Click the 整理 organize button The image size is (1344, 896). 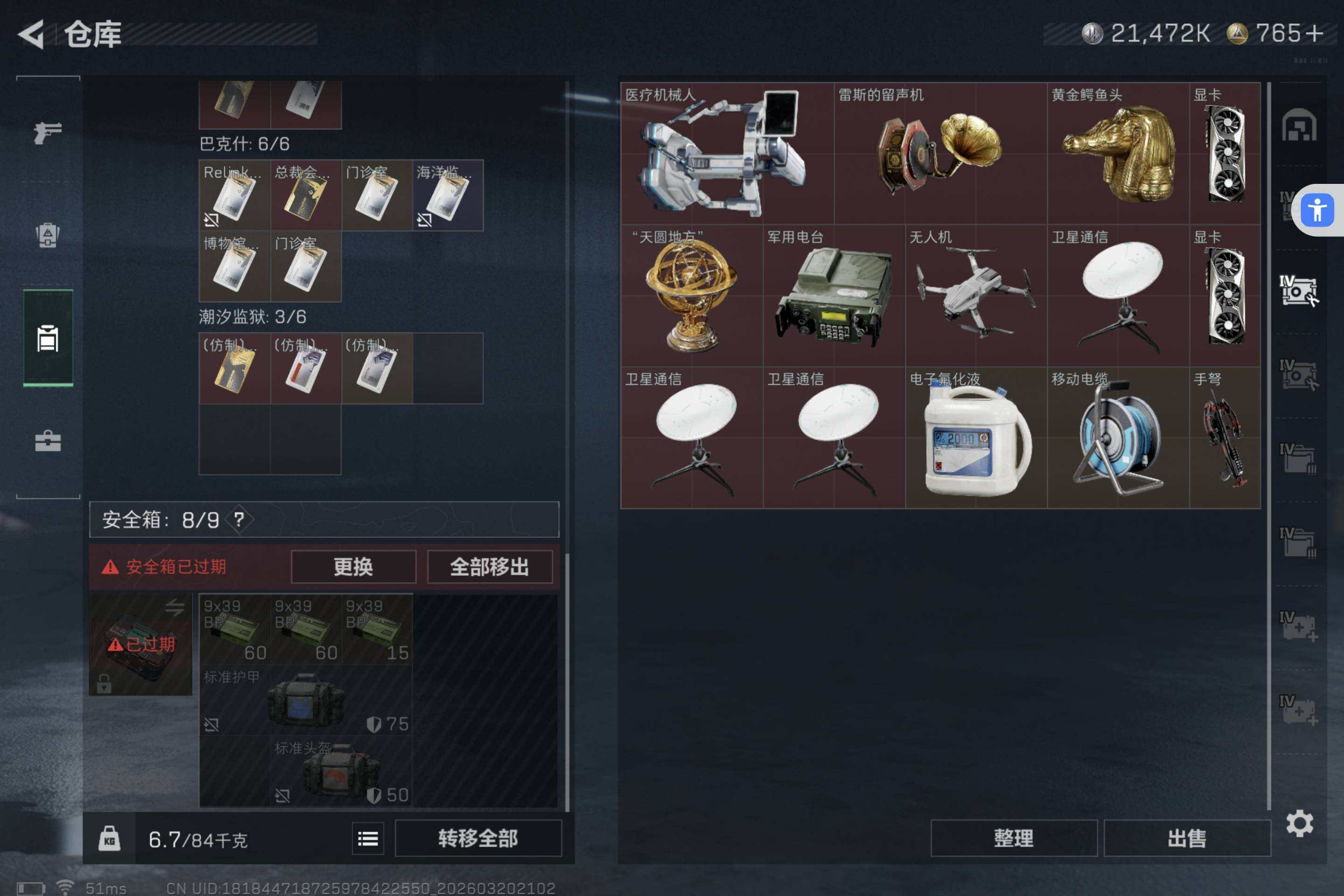pyautogui.click(x=1013, y=838)
